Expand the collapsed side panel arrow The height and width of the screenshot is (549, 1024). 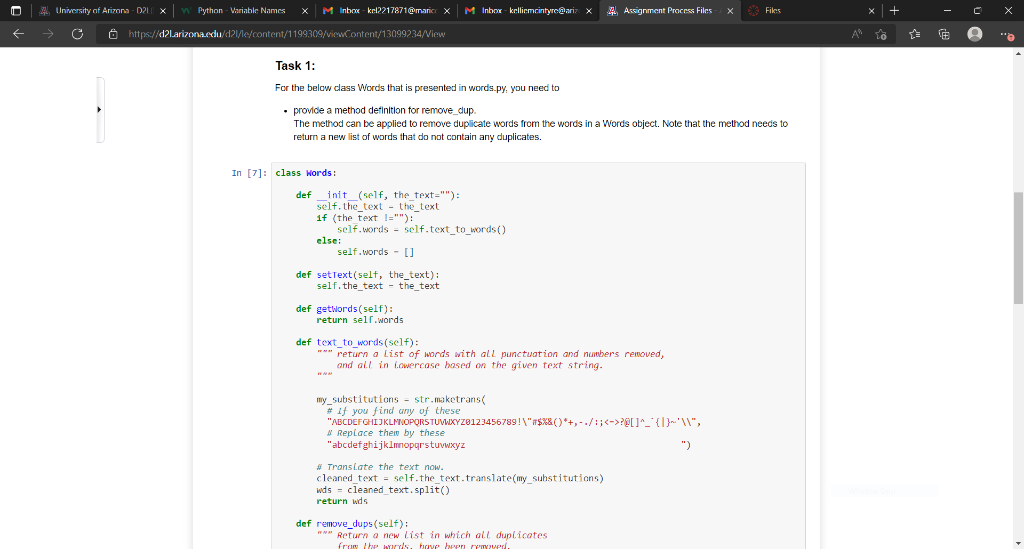coord(99,110)
